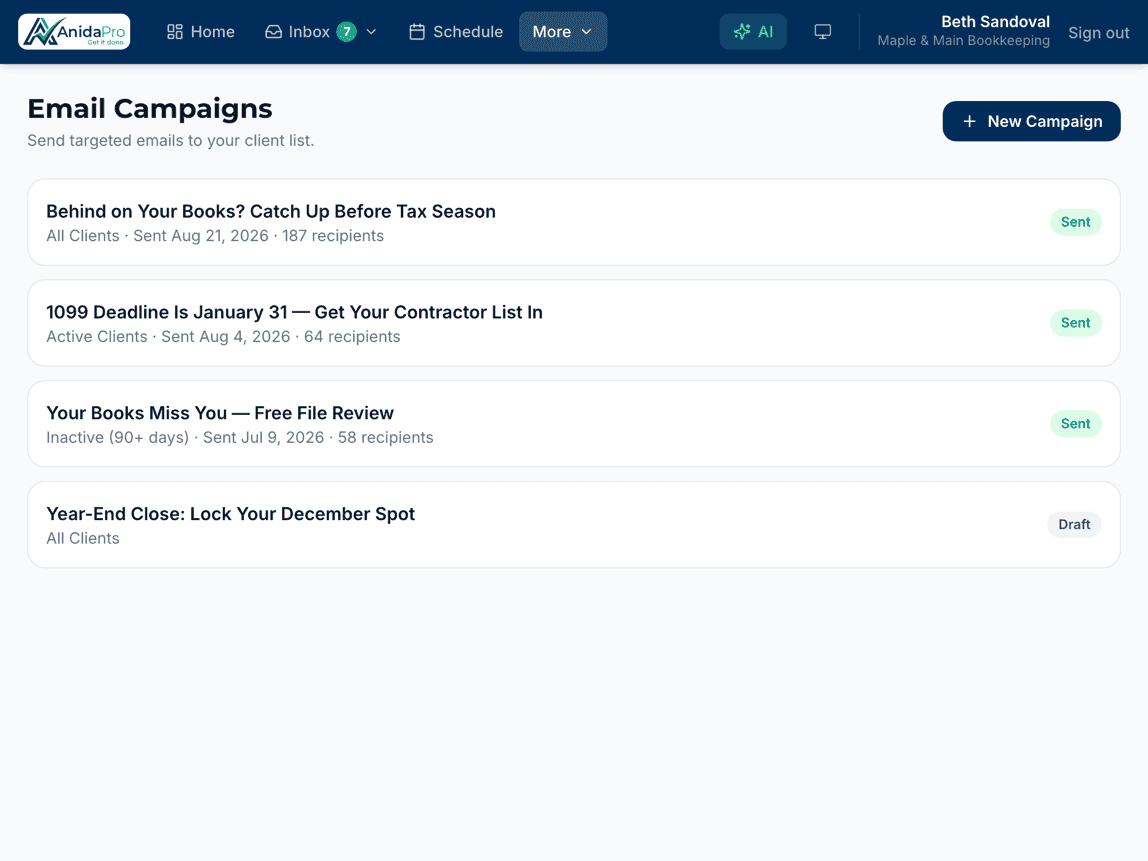Sign out of the account
Image resolution: width=1148 pixels, height=861 pixels.
click(x=1097, y=33)
